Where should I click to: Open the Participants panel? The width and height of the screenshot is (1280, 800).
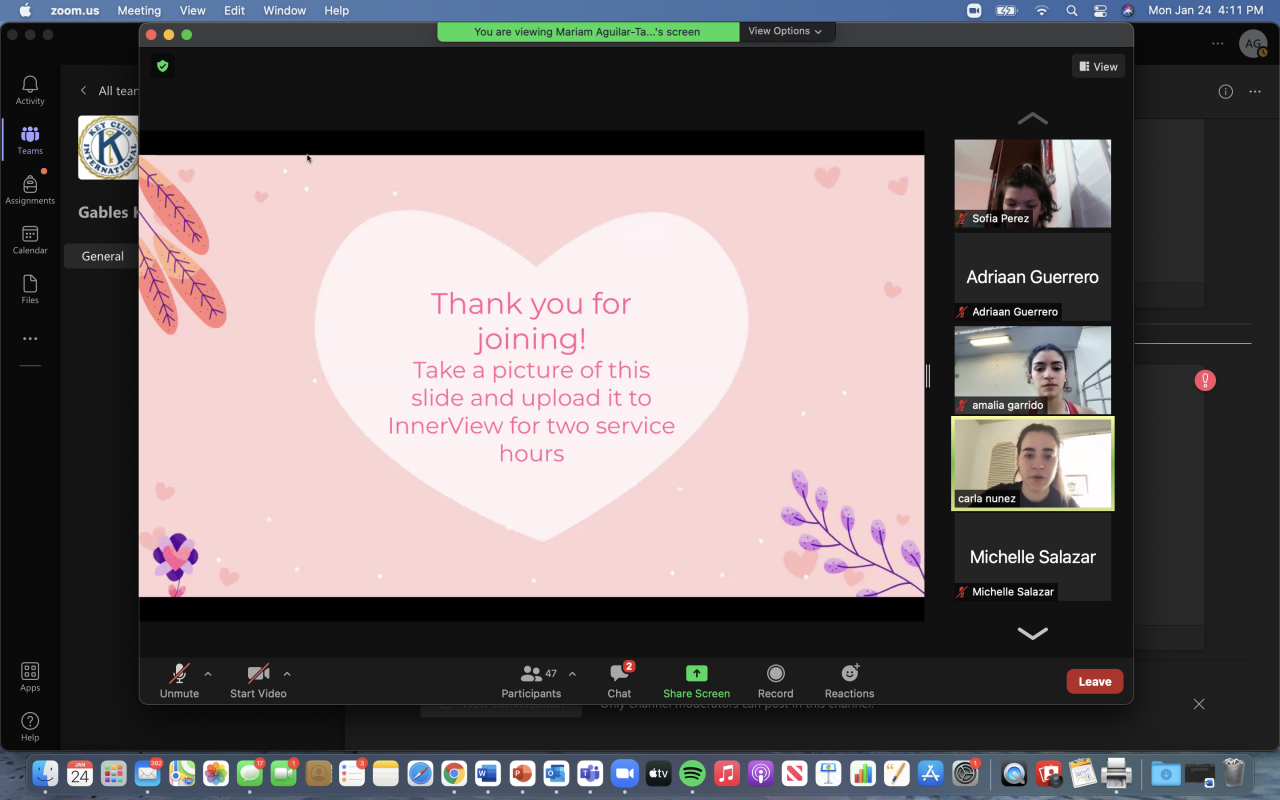pos(531,681)
